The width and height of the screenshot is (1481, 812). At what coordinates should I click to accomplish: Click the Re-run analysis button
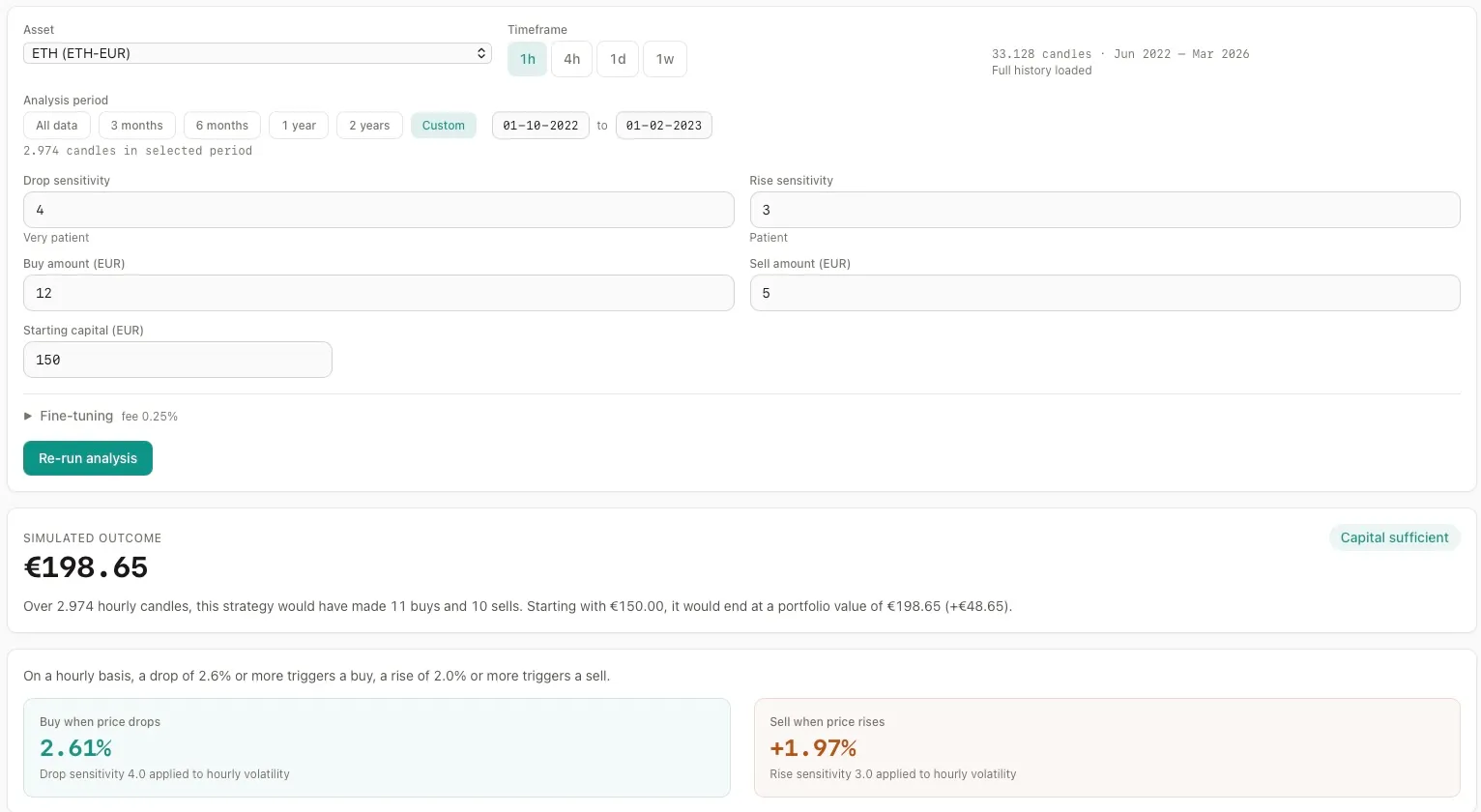tap(87, 457)
